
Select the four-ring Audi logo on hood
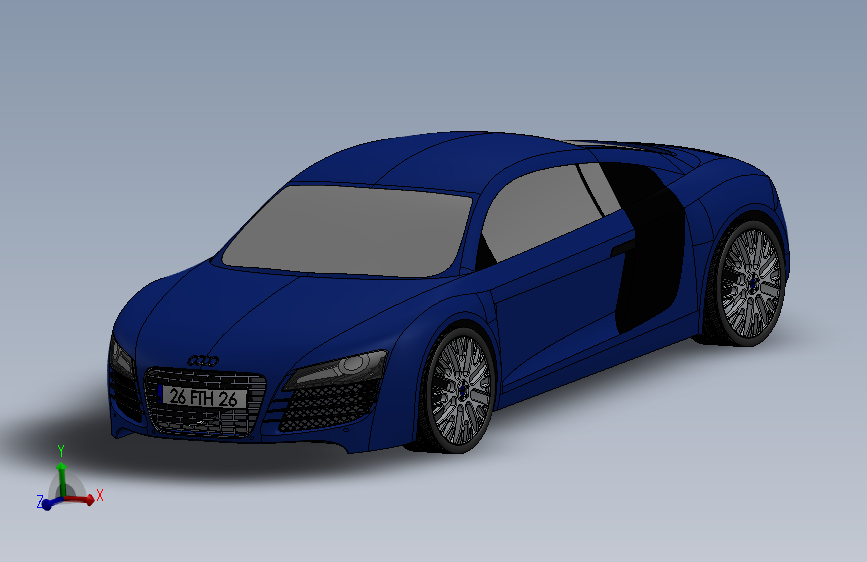click(203, 361)
